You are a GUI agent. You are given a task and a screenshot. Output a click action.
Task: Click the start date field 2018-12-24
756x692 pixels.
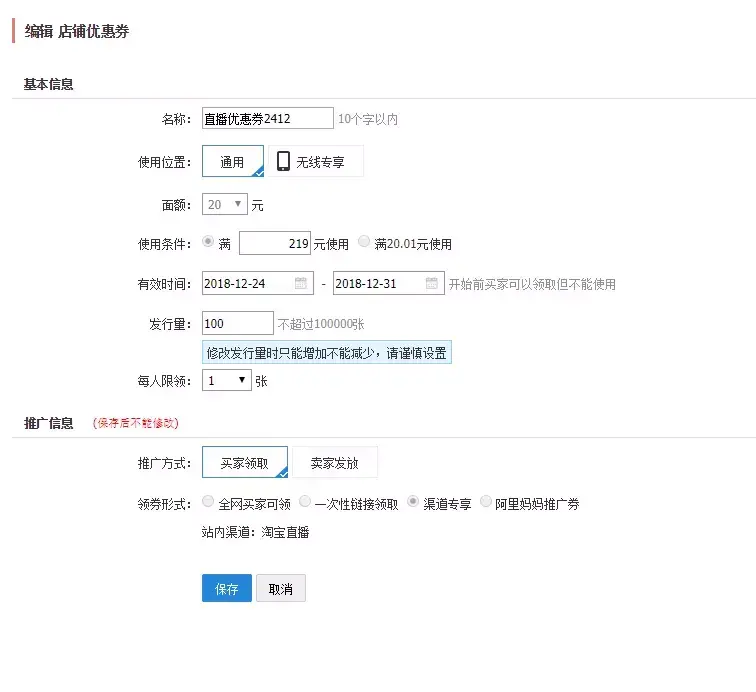pyautogui.click(x=258, y=283)
